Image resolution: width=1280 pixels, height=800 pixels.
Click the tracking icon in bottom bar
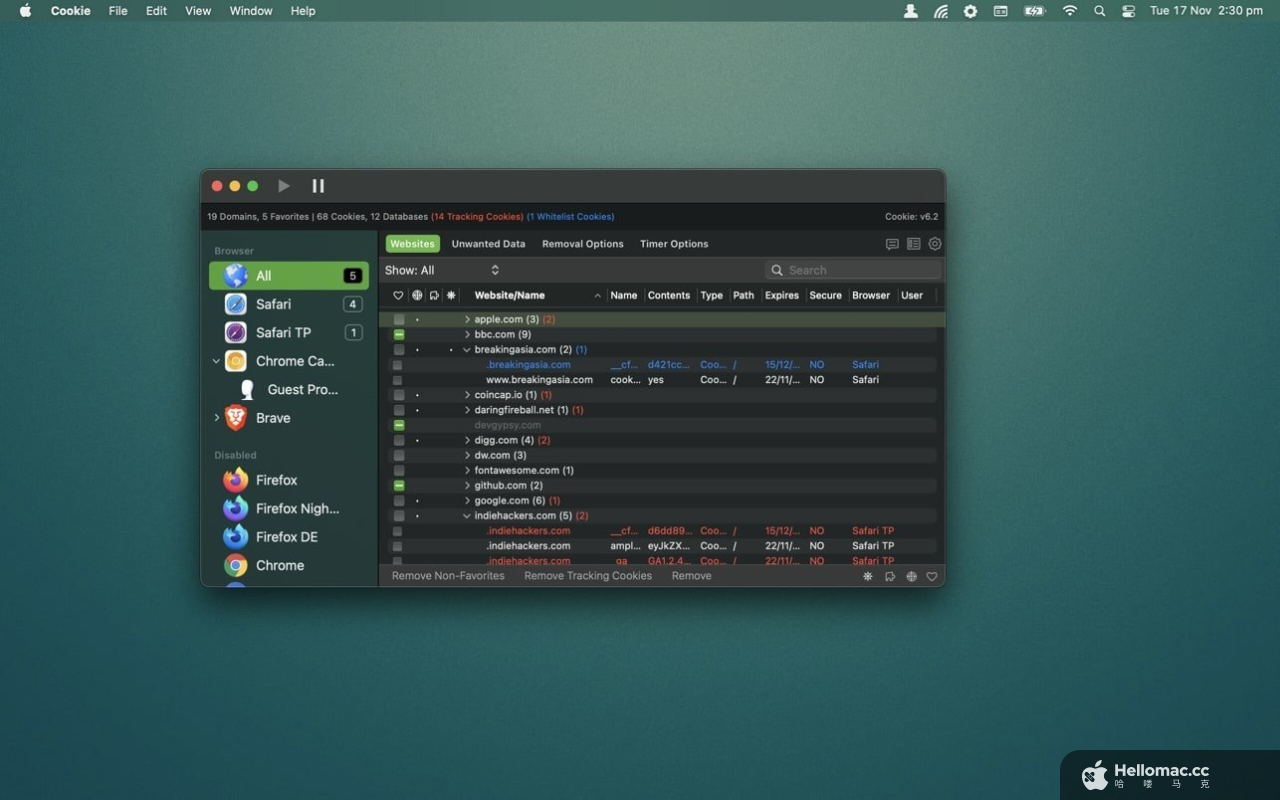click(890, 576)
